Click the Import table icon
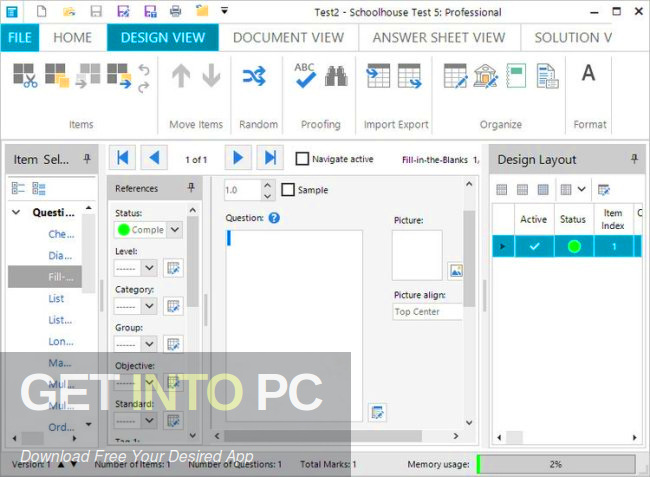This screenshot has height=477, width=650. (378, 75)
